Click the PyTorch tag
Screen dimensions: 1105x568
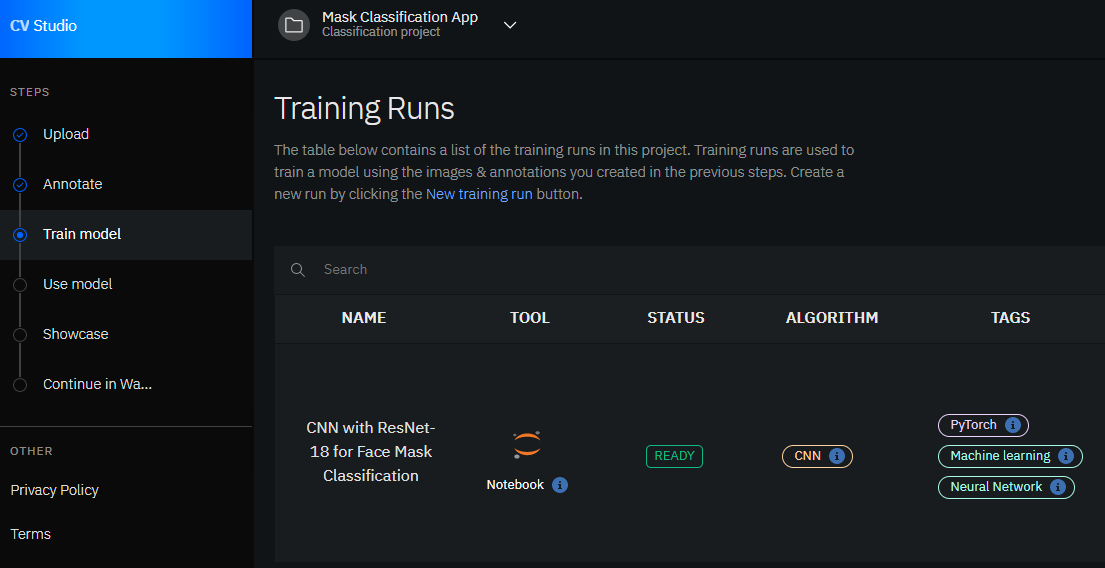point(983,425)
